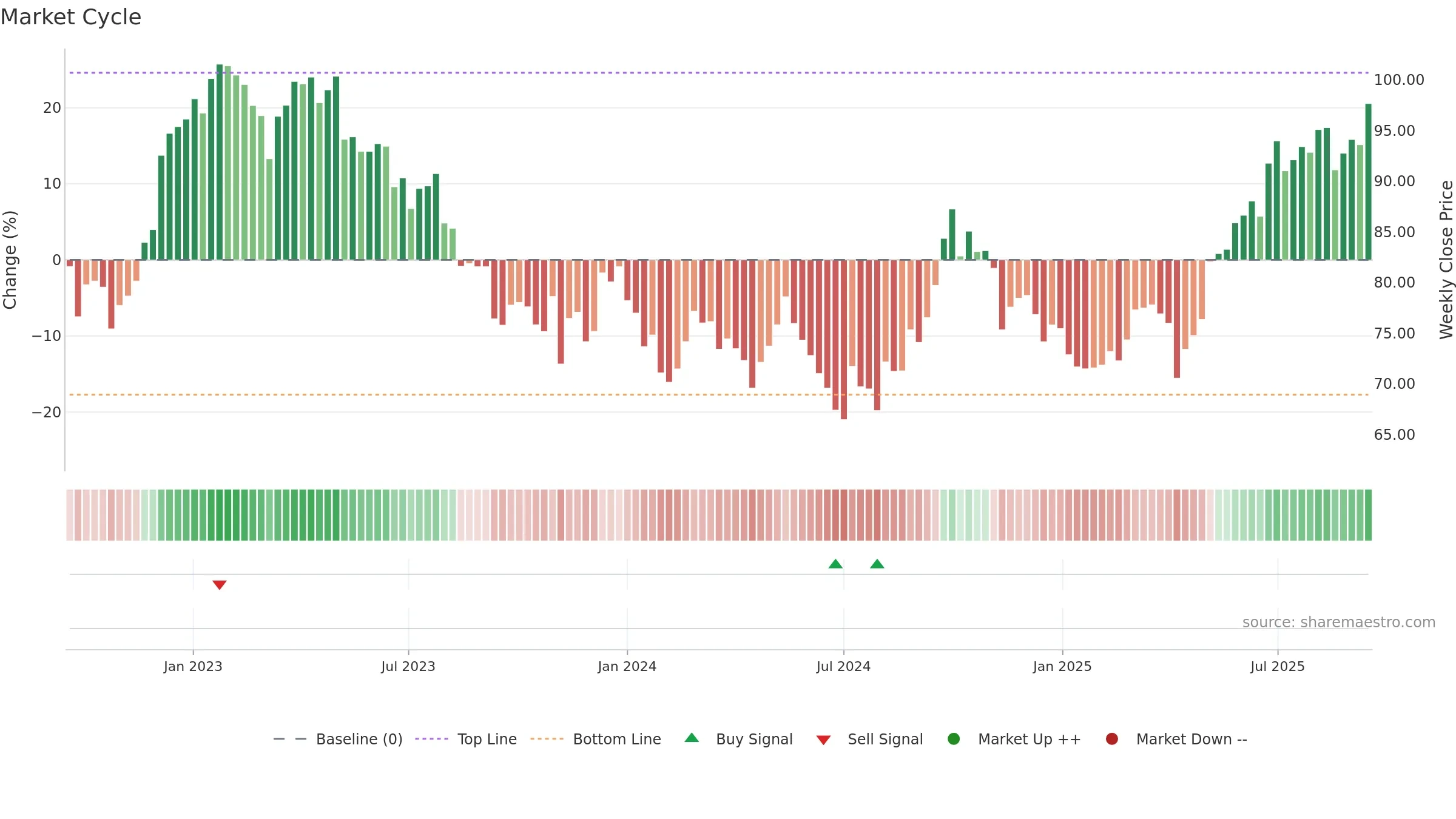Click the −10 value on the change axis

47,335
